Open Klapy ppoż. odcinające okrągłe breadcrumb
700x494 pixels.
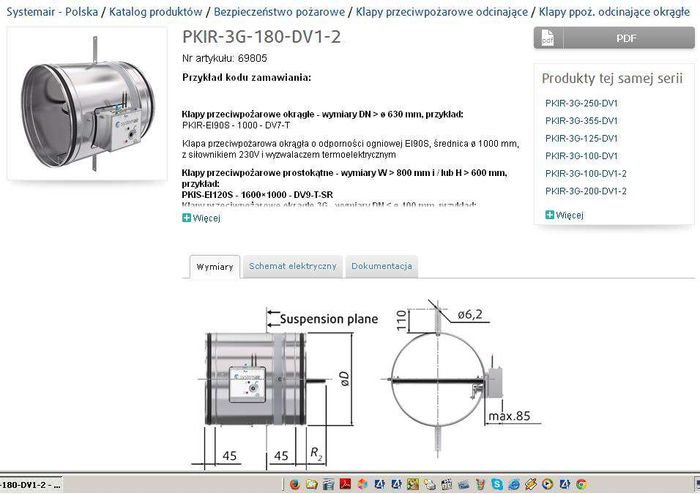[614, 12]
